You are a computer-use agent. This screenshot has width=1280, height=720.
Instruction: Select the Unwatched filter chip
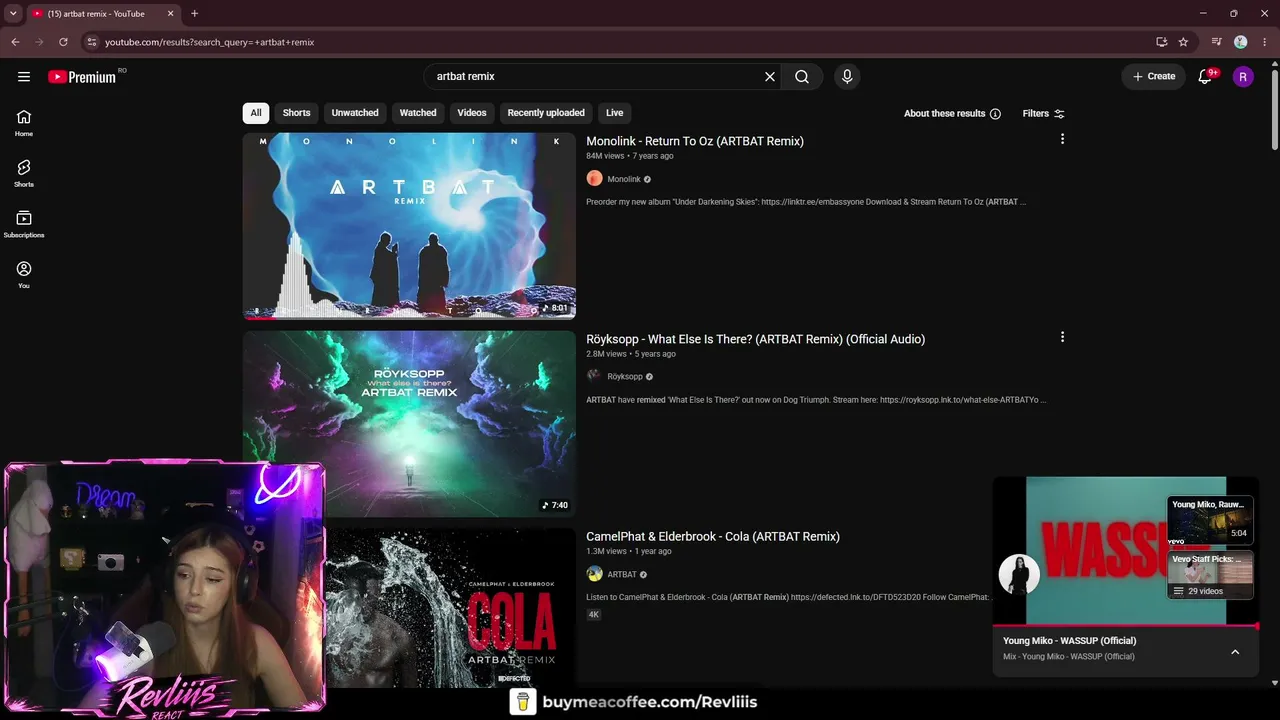point(355,113)
